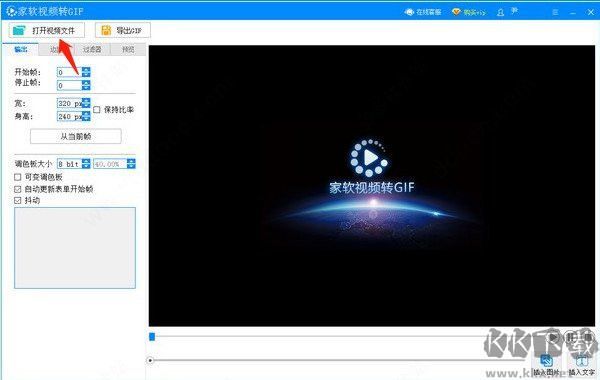Click the VIP diamond purchase icon
Image resolution: width=600 pixels, height=380 pixels.
pyautogui.click(x=456, y=12)
